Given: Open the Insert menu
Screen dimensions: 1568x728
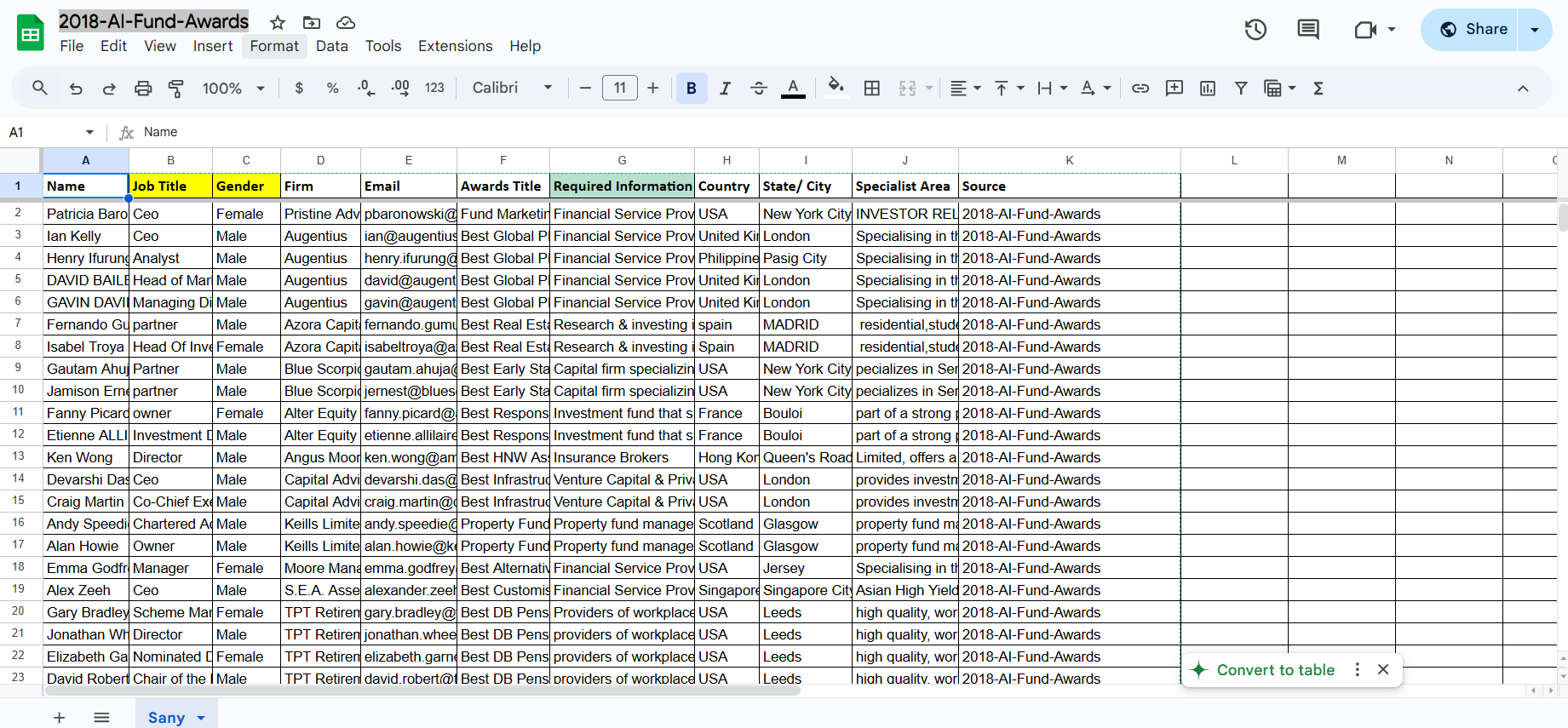Looking at the screenshot, I should [213, 46].
